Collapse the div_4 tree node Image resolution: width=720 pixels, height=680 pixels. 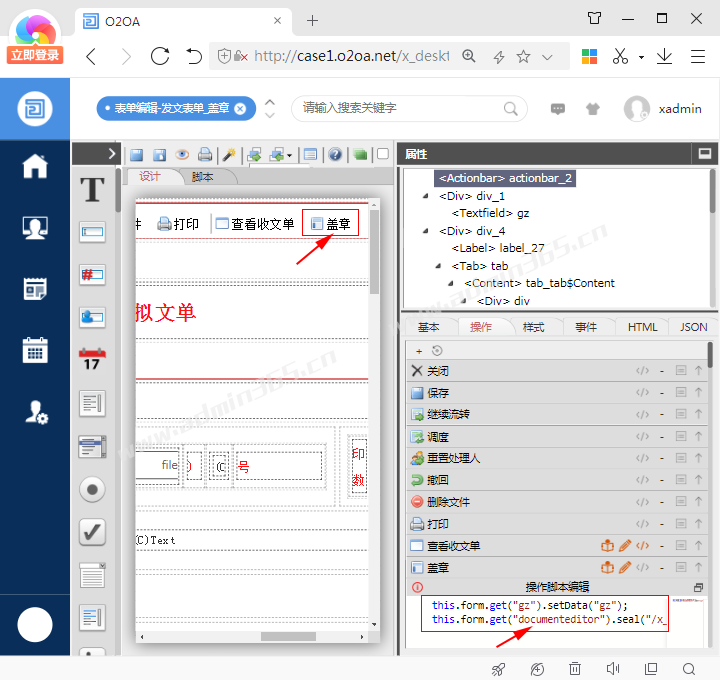pyautogui.click(x=426, y=231)
